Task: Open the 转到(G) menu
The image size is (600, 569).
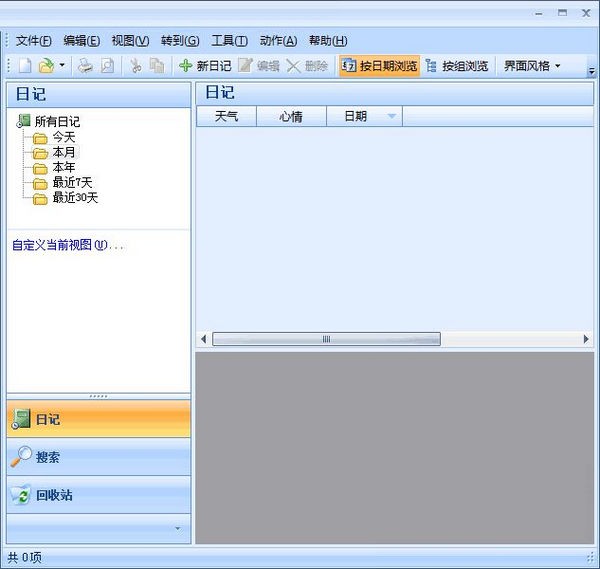Action: point(180,41)
